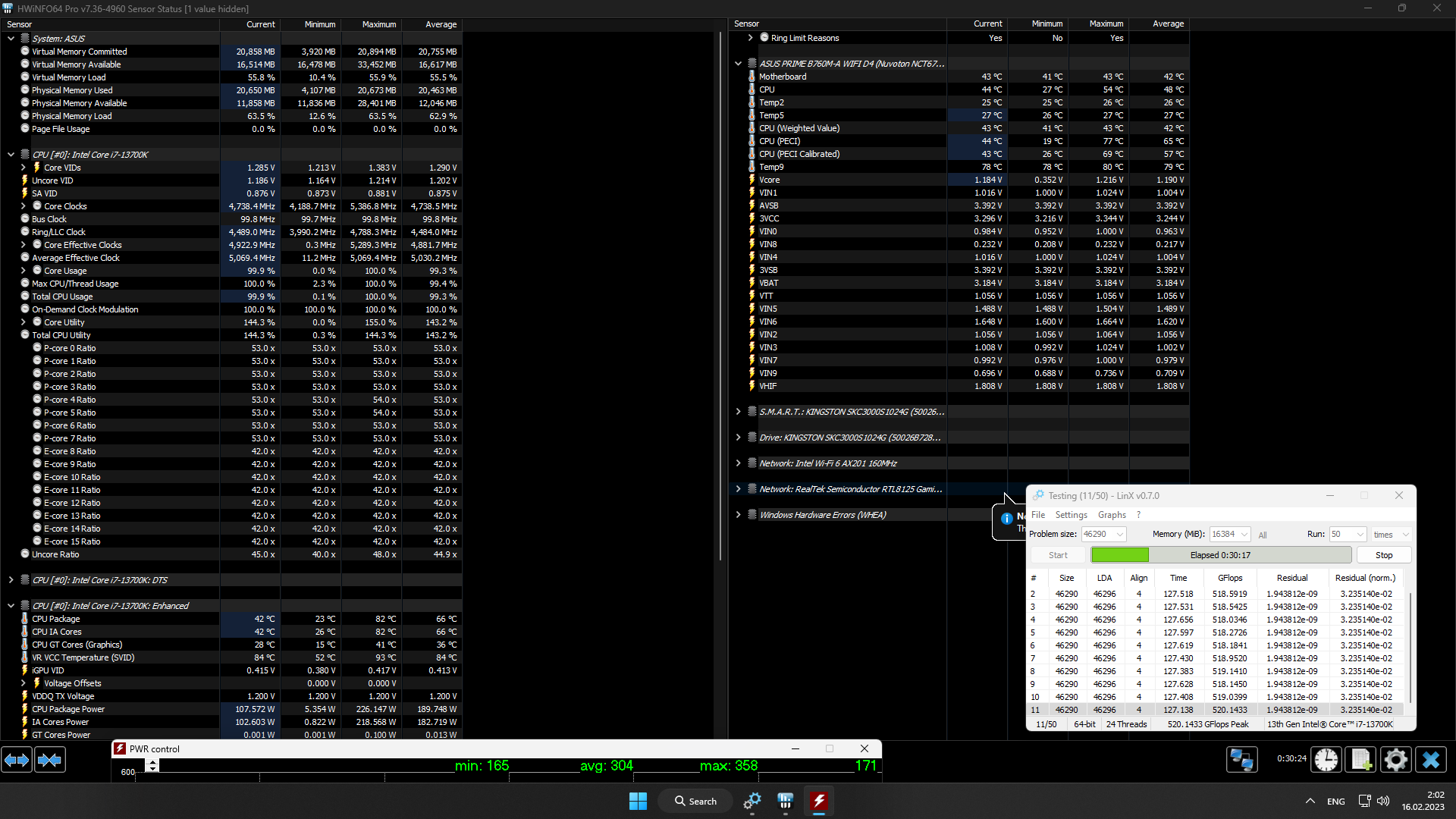
Task: Open the Settings menu in LinX
Action: [x=1071, y=515]
